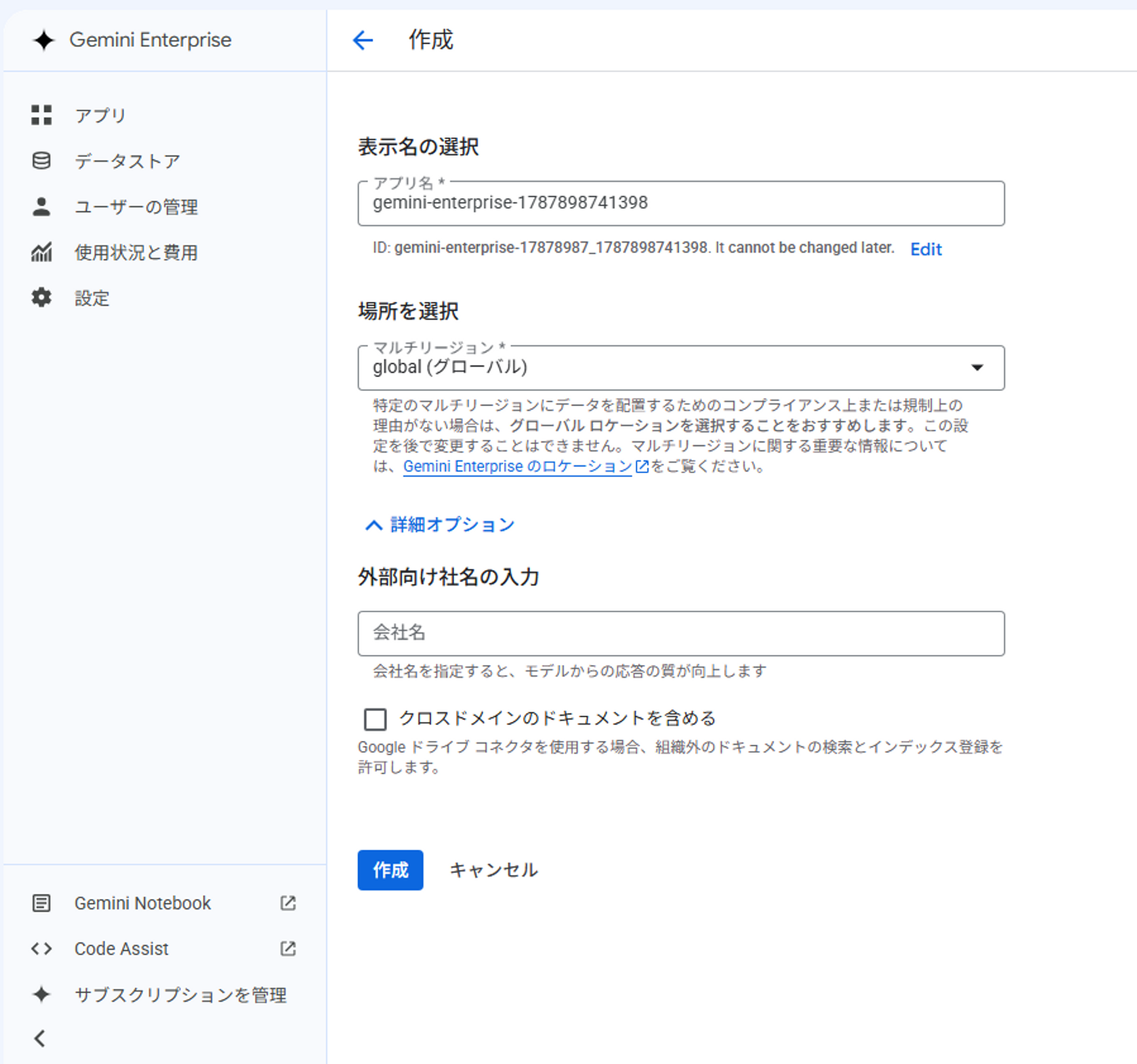Click the external link icon after ロケーション link
This screenshot has width=1137, height=1064.
642,467
